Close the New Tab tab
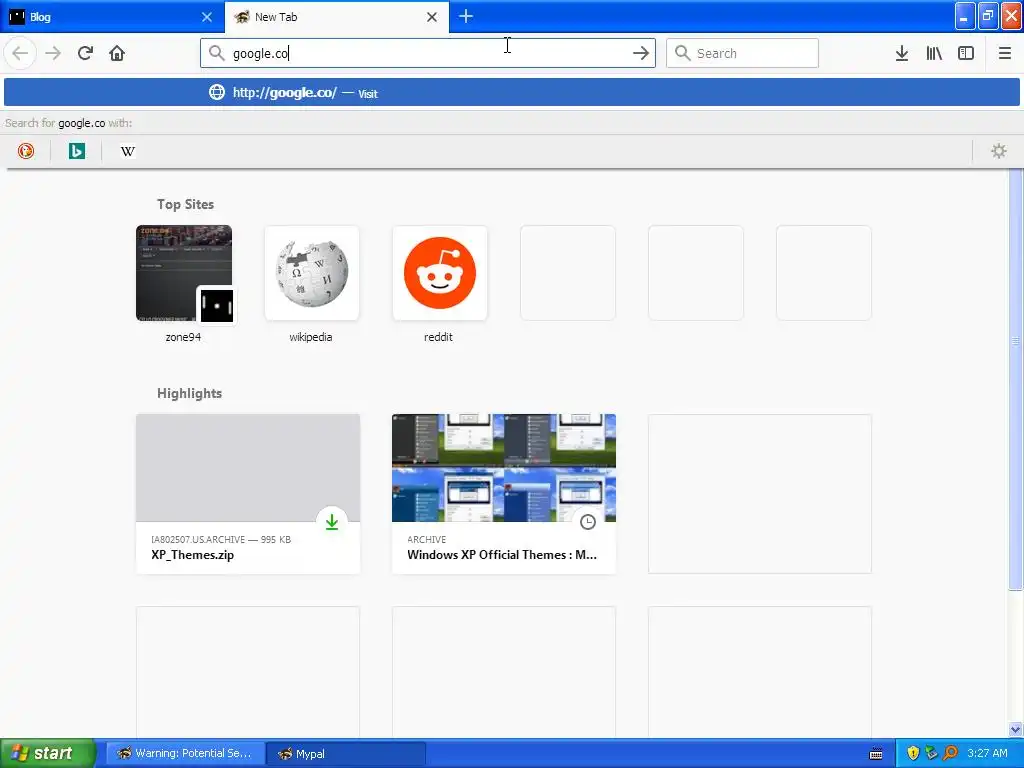This screenshot has height=768, width=1024. point(432,17)
